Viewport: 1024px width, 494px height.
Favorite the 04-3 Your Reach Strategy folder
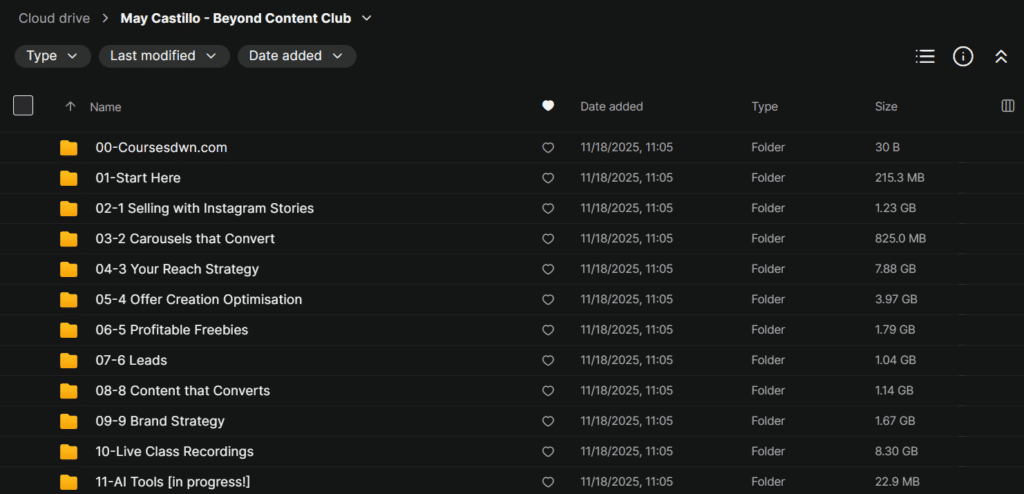(548, 269)
